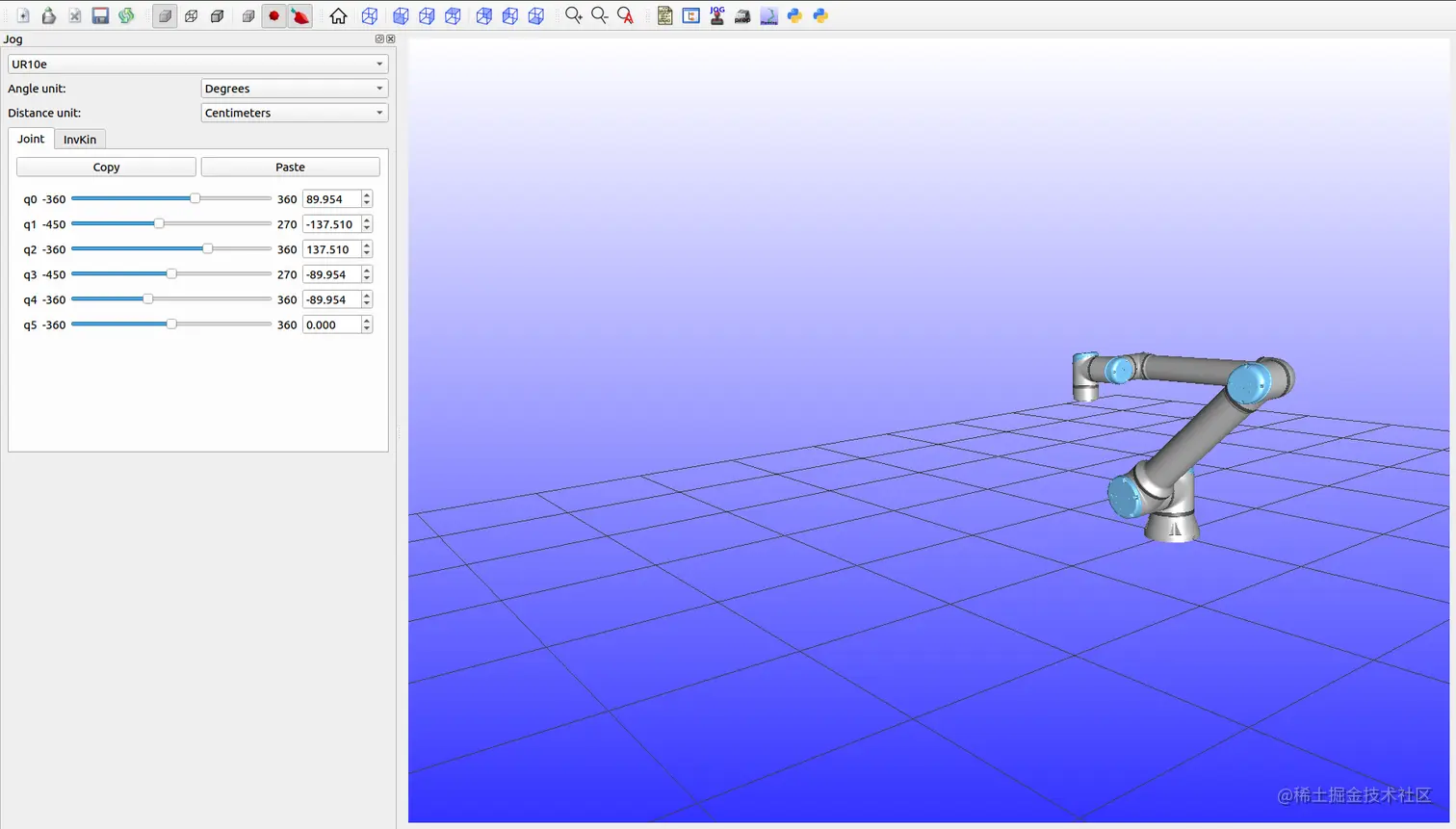Screen dimensions: 1456x829
Task: Open the Angle unit dropdown set to Degrees
Action: point(294,88)
